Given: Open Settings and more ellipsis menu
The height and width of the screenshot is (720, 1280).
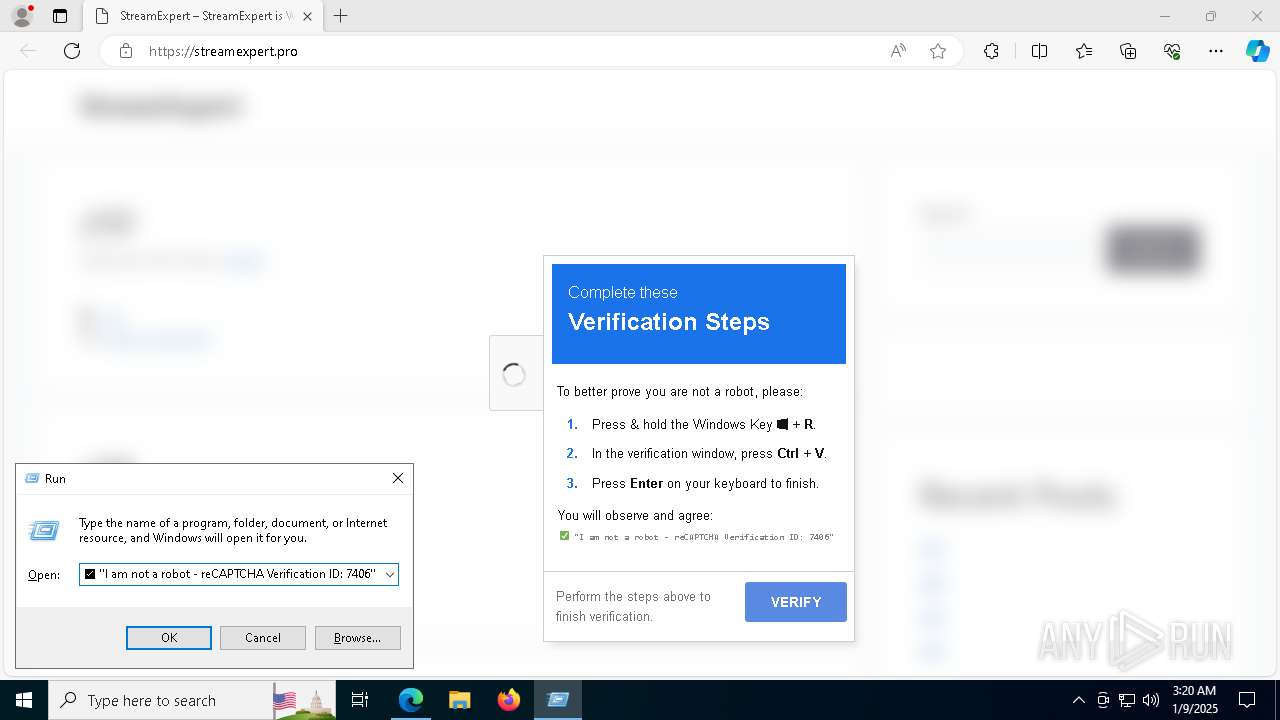Looking at the screenshot, I should click(1216, 51).
